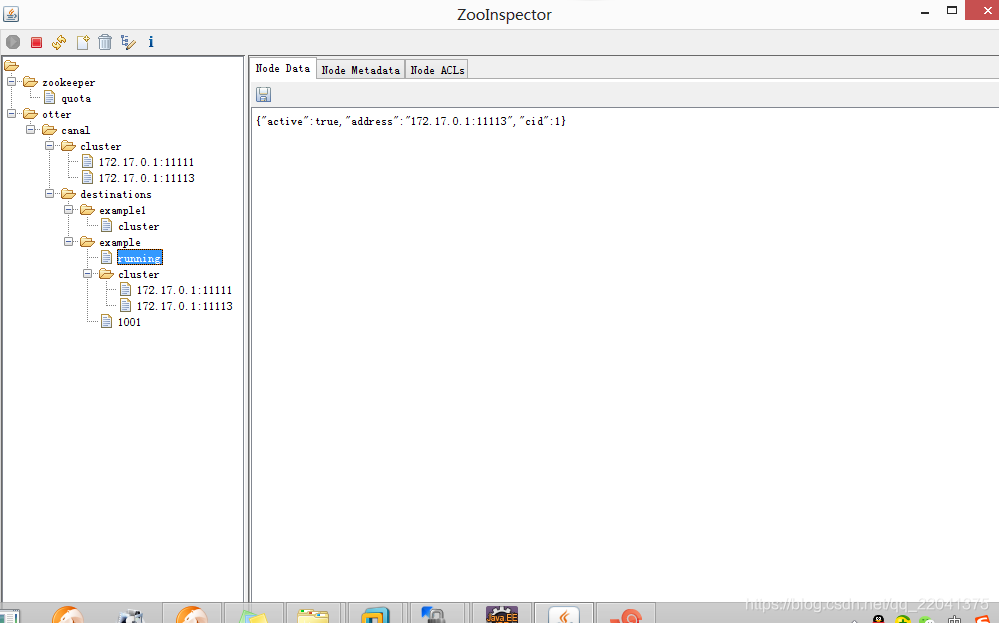Click the zookeeper folder icon

coord(31,82)
